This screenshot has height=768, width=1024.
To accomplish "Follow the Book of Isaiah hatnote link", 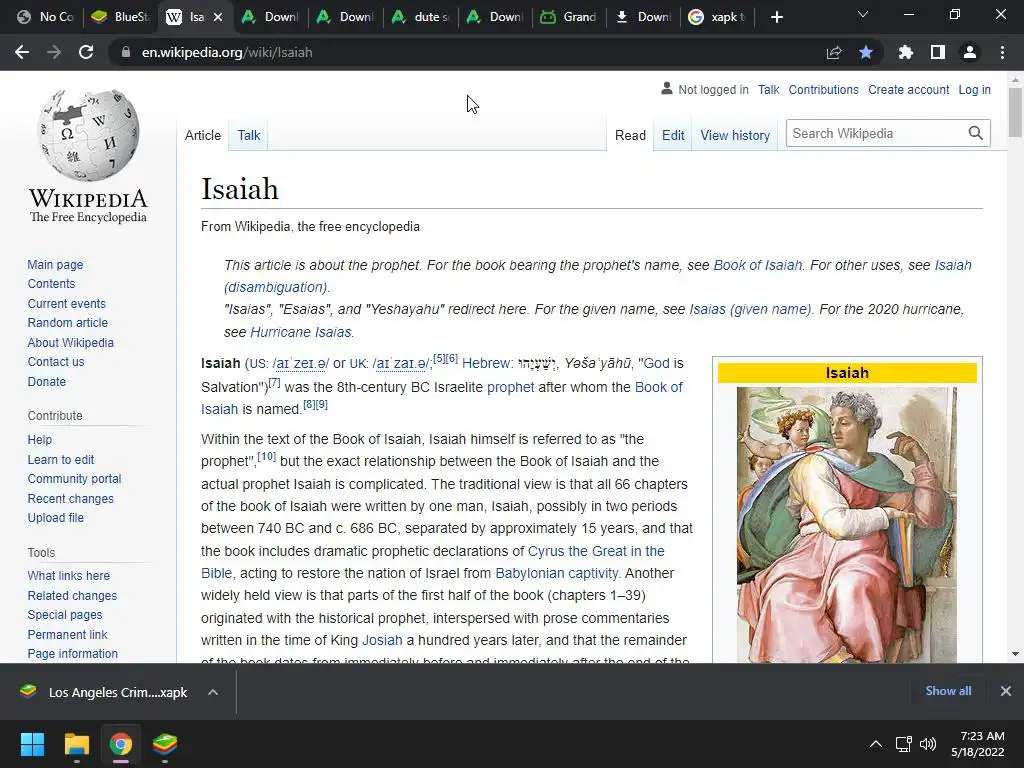I will (x=758, y=265).
